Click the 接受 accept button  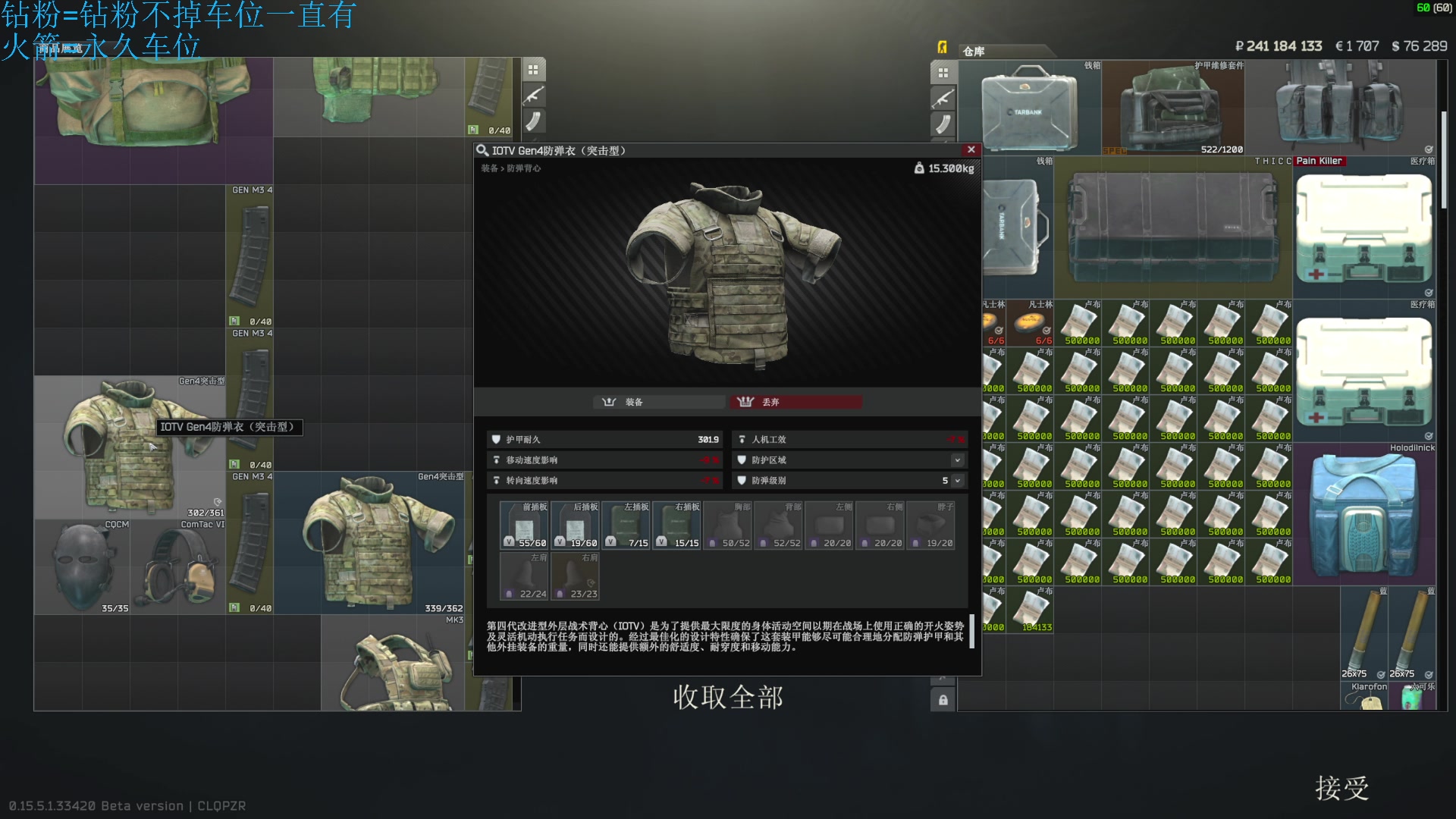click(1341, 788)
